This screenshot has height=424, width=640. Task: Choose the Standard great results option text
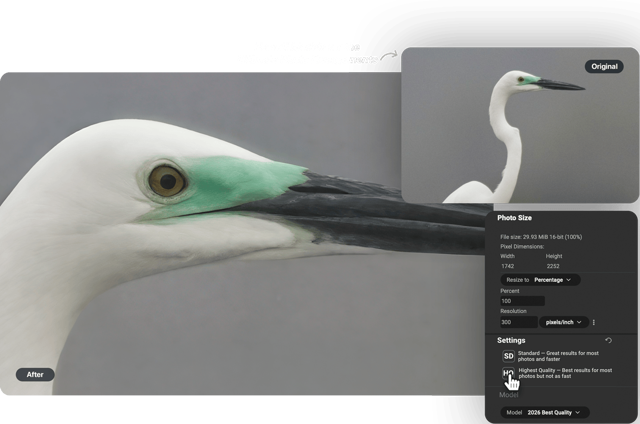tap(565, 356)
